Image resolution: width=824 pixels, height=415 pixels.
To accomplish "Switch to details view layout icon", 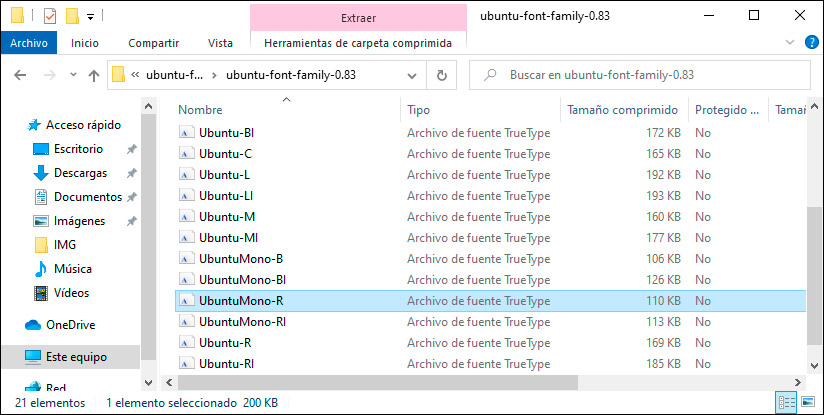I will pos(787,402).
